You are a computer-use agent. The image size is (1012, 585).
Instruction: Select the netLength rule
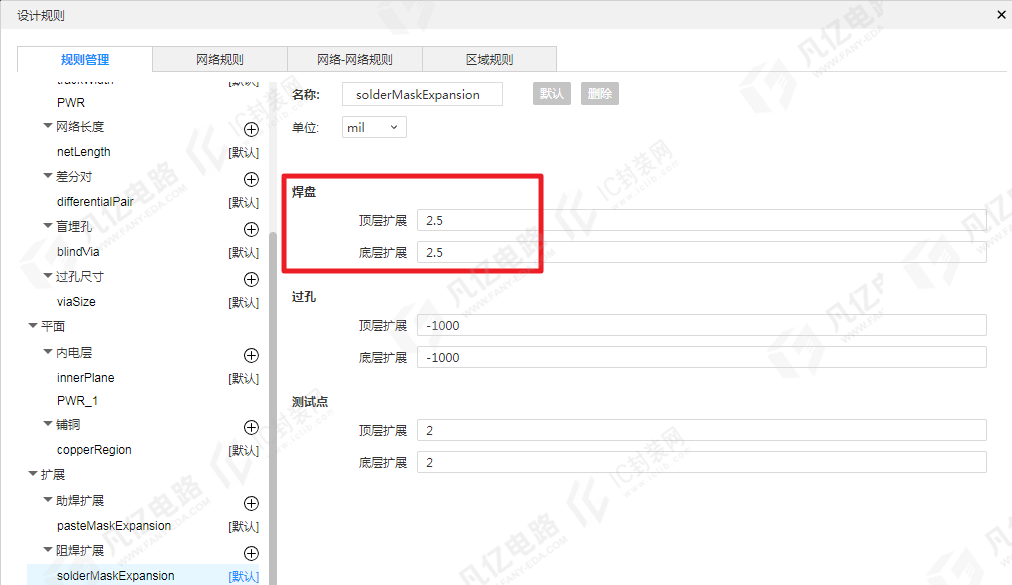tap(84, 152)
